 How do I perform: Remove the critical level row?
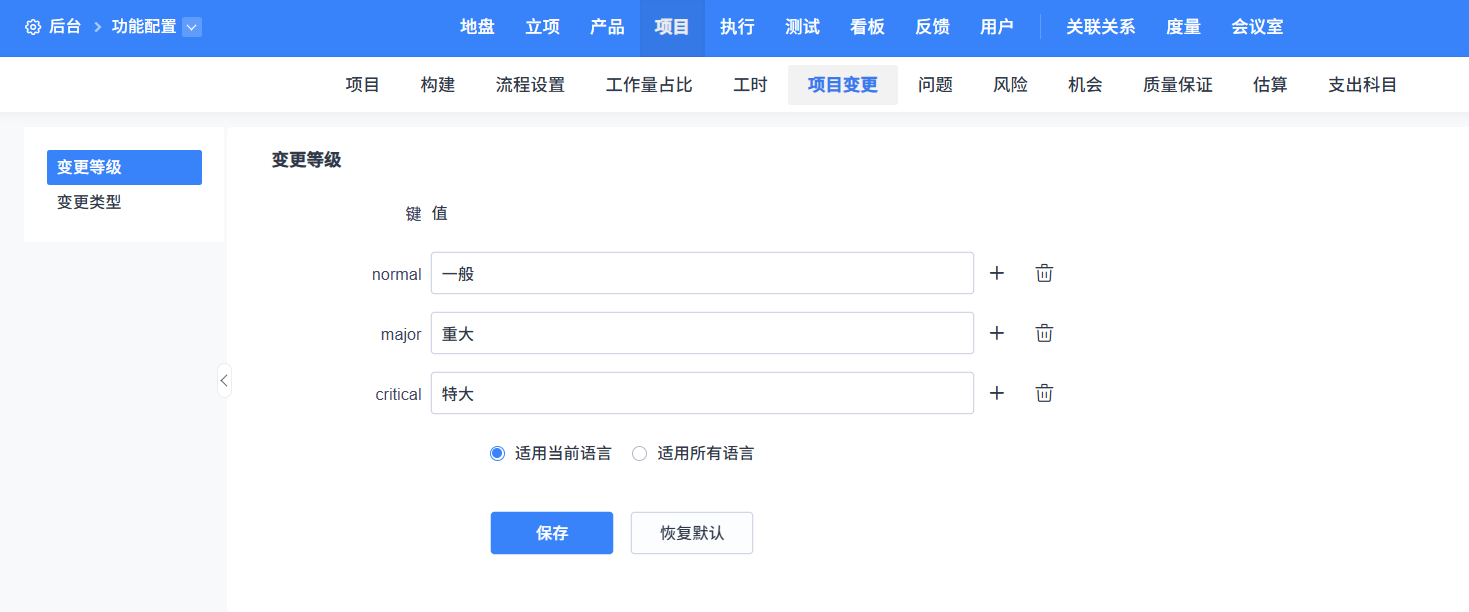(1044, 393)
